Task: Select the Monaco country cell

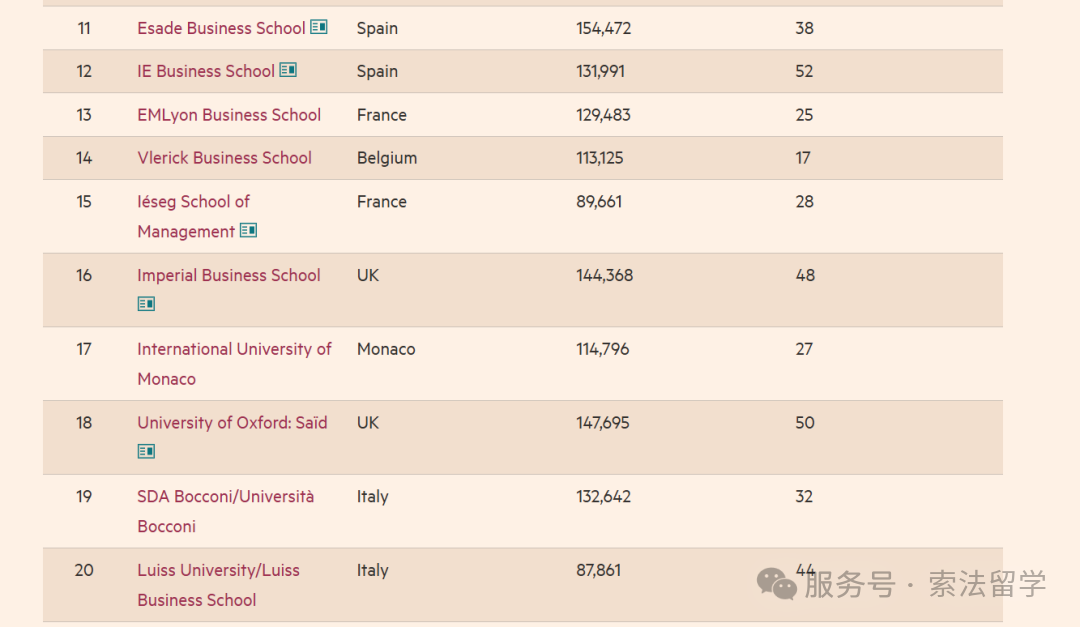Action: 386,349
